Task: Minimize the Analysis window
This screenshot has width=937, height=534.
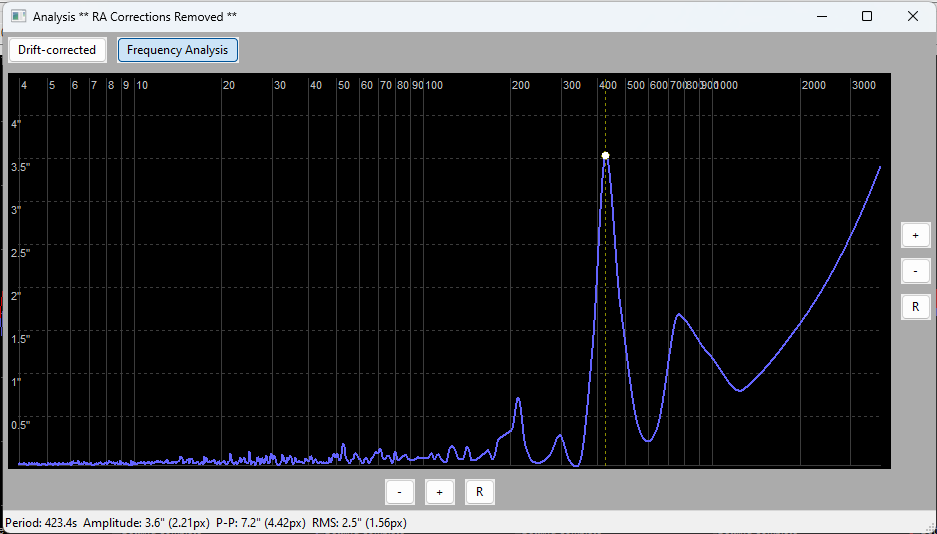Action: click(822, 16)
